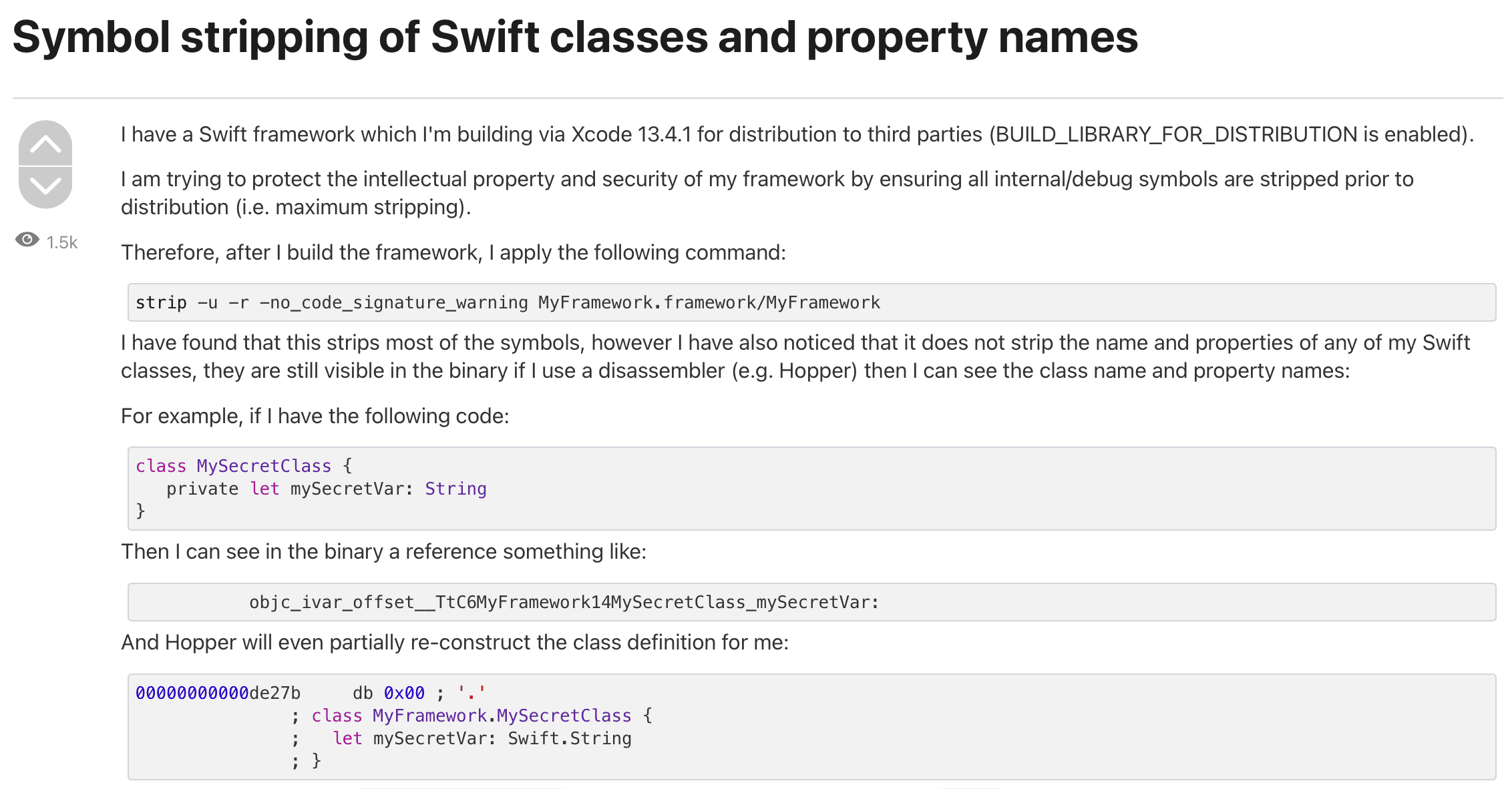Select the keyword class in MySecretClass code
The image size is (1512, 789).
(160, 466)
